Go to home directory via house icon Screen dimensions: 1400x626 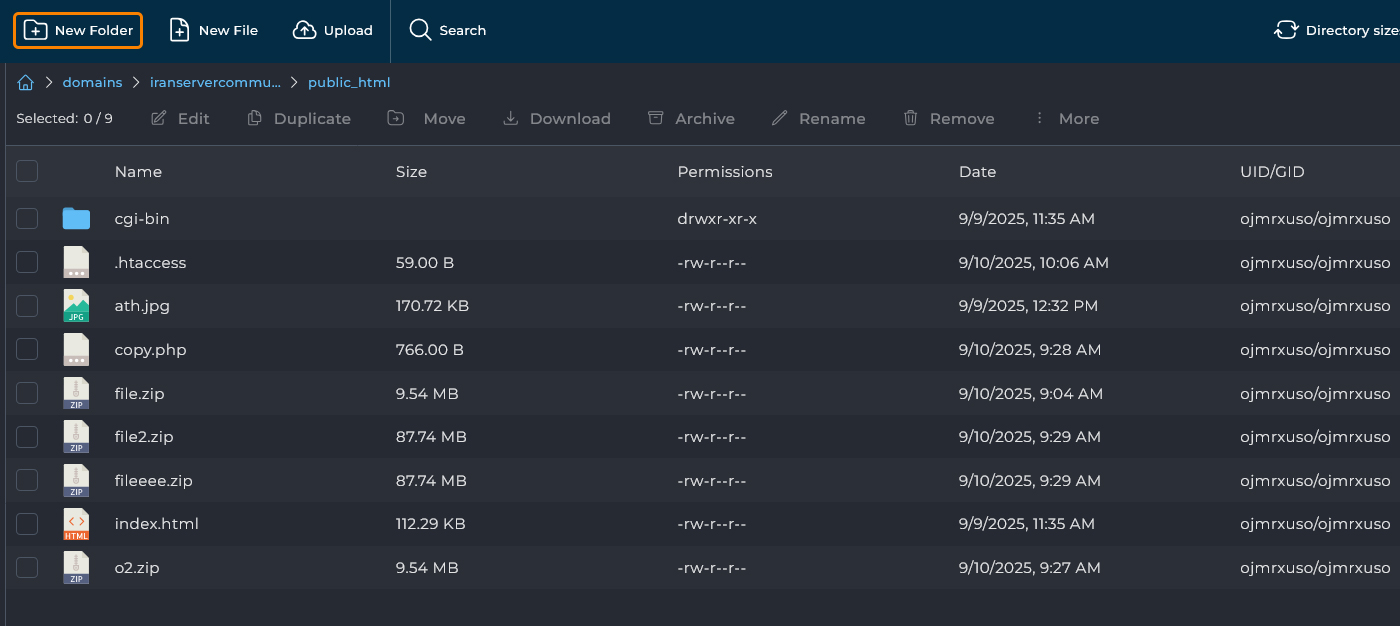click(26, 83)
